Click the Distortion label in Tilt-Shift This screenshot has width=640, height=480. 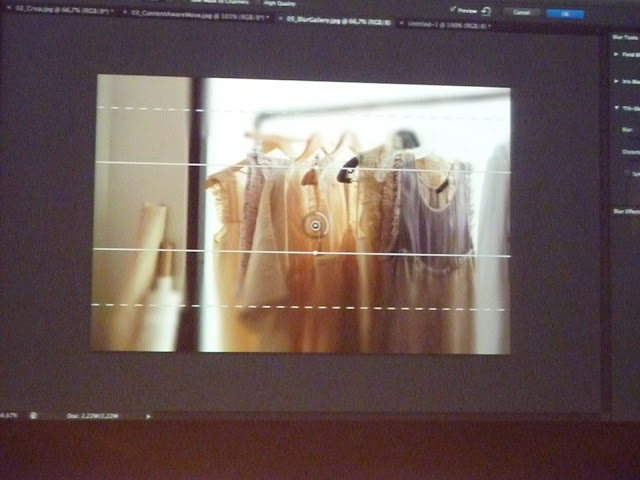coord(631,152)
